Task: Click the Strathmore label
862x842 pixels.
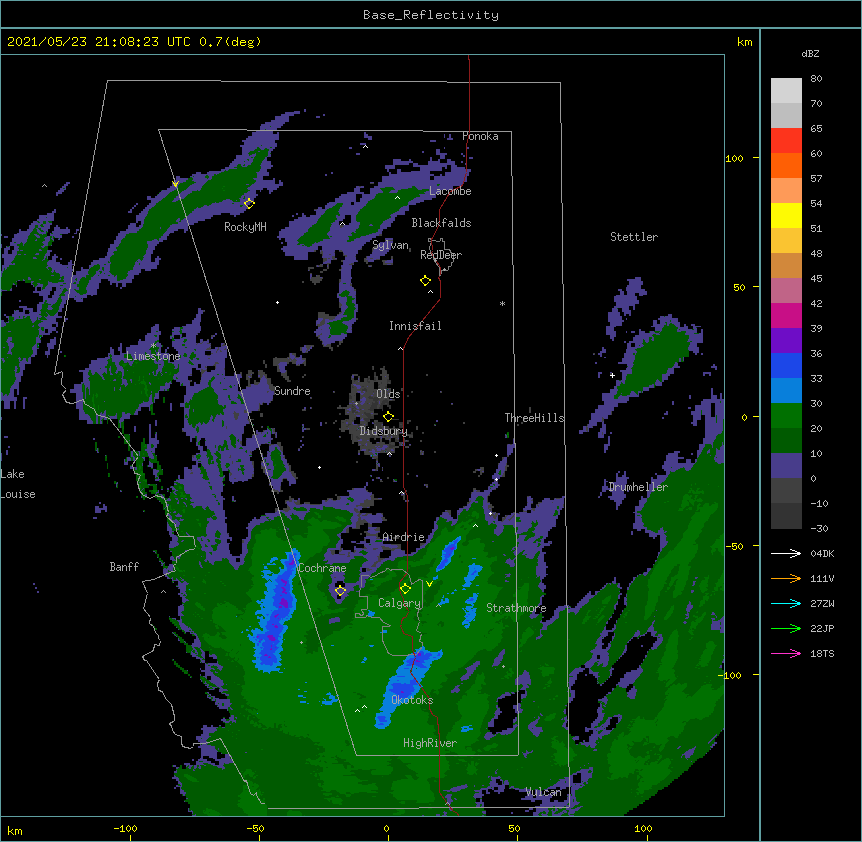Action: pyautogui.click(x=516, y=608)
